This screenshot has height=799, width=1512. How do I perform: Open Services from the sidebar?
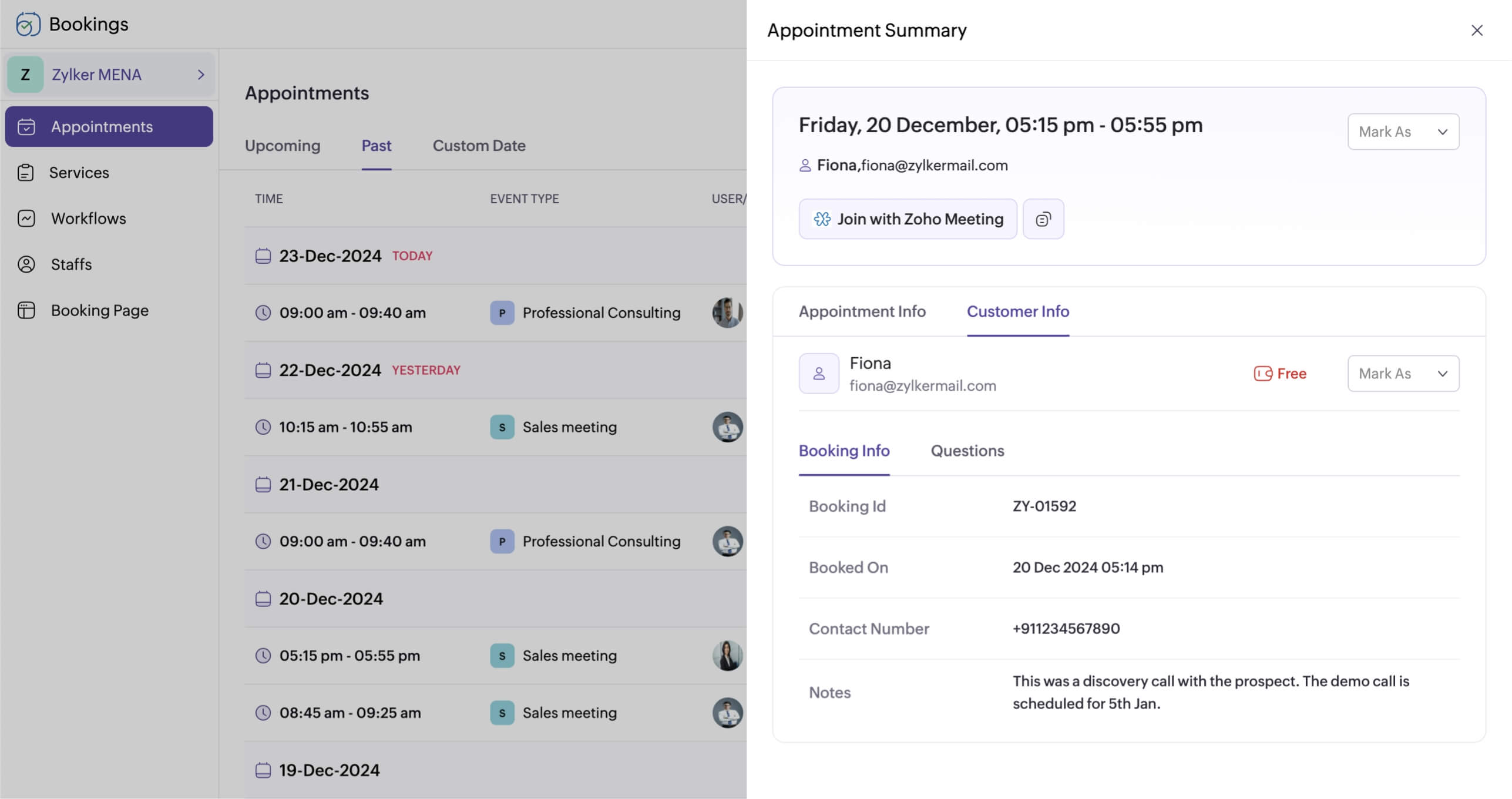[79, 173]
